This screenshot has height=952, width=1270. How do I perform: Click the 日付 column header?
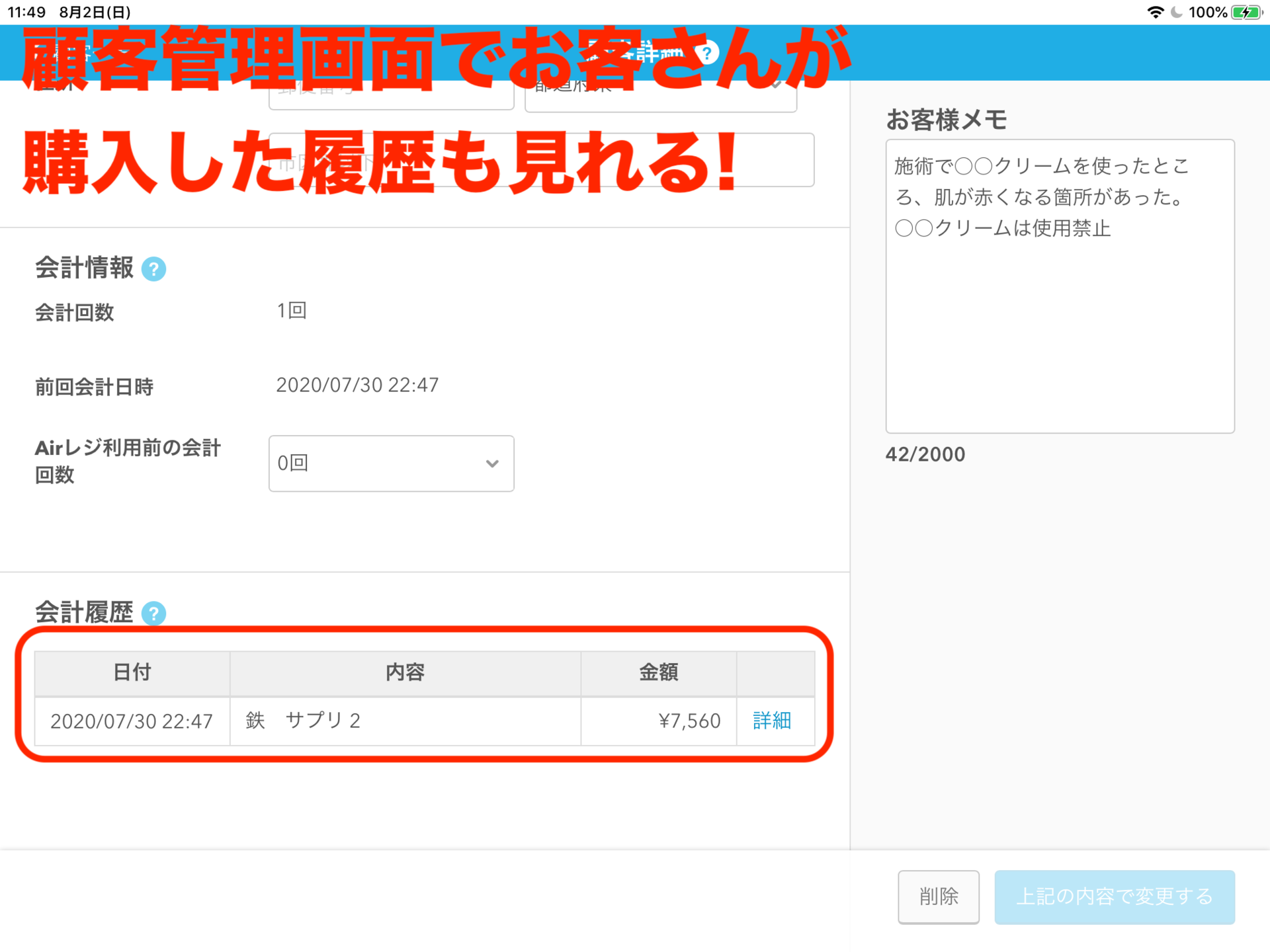[132, 673]
